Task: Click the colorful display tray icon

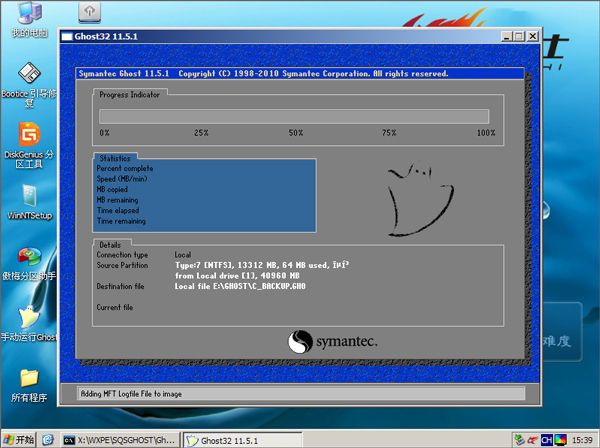Action: pos(561,440)
